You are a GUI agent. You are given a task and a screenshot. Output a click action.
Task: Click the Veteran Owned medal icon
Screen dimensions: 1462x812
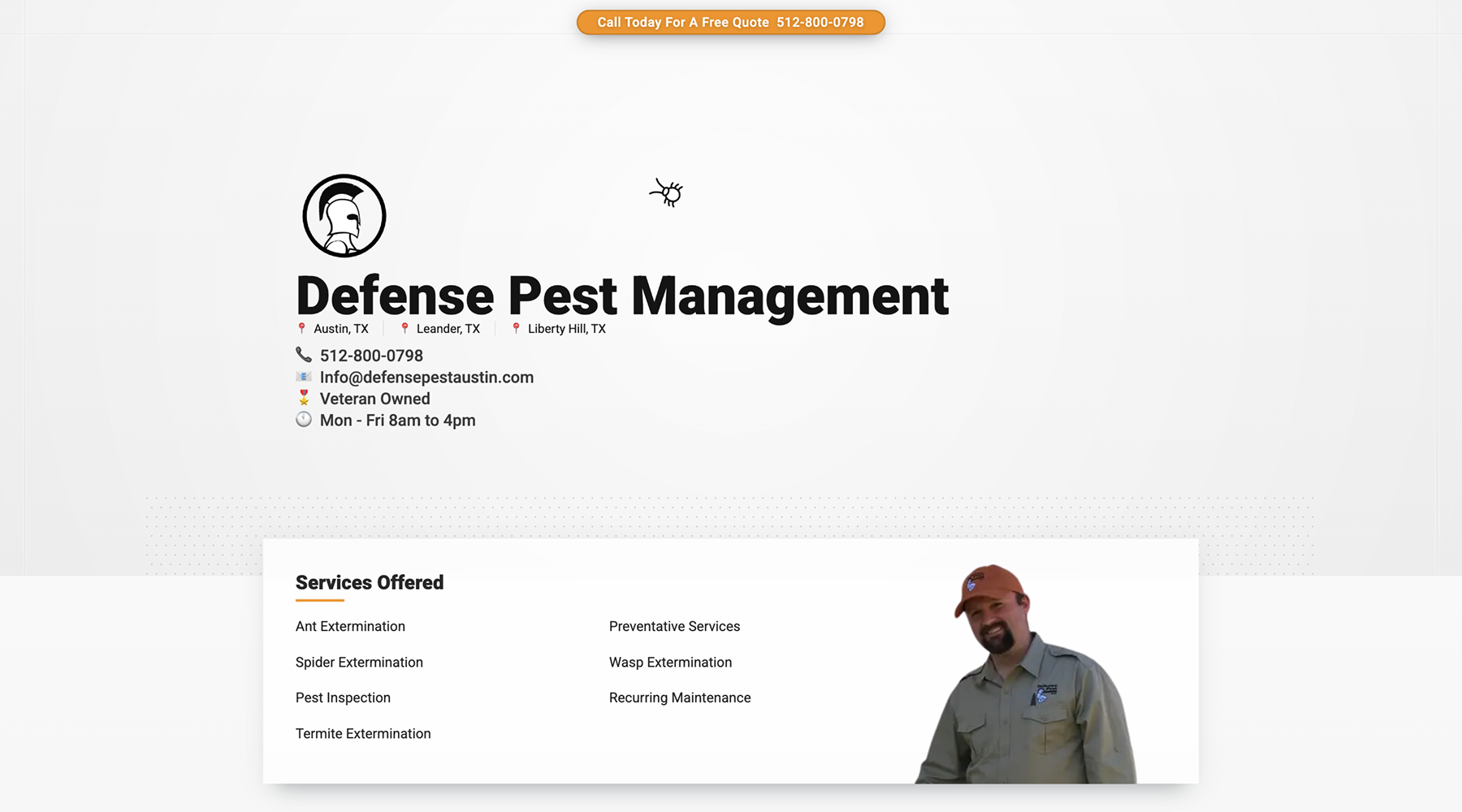(x=304, y=398)
